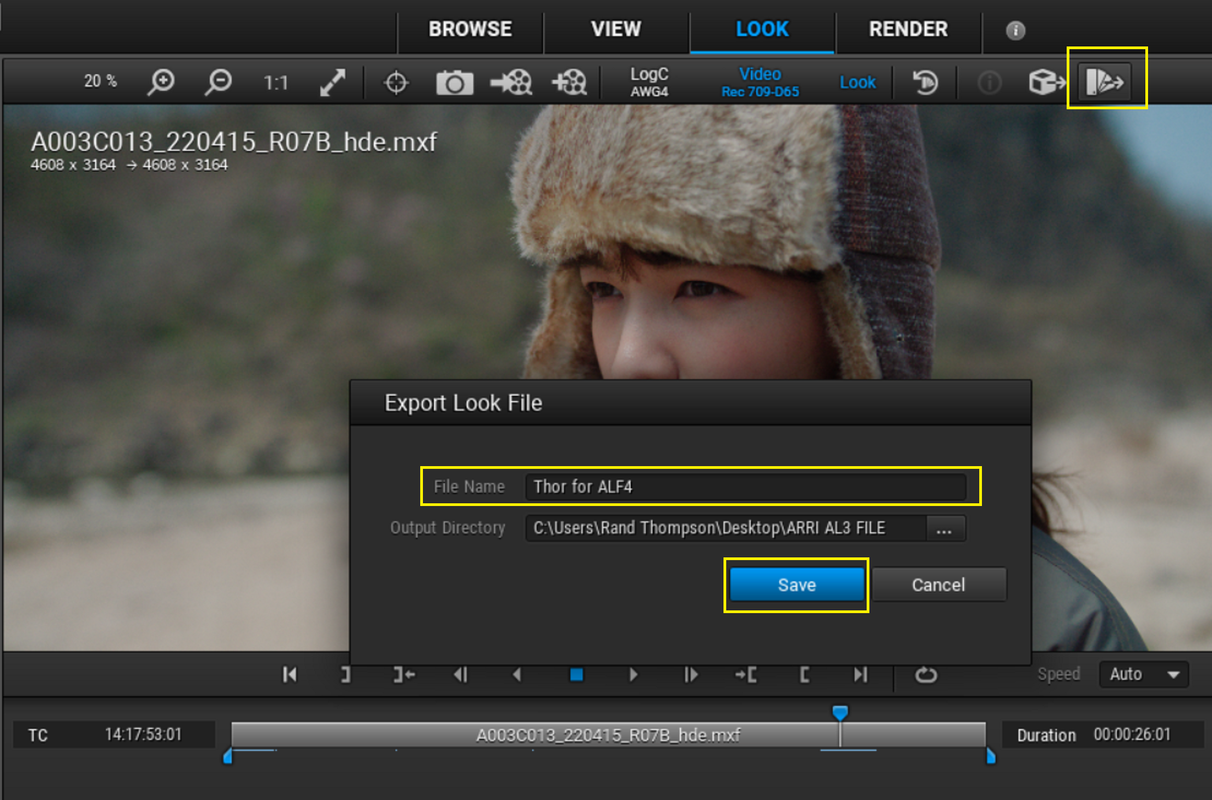Viewport: 1212px width, 800px height.
Task: Toggle loop playback
Action: click(926, 675)
